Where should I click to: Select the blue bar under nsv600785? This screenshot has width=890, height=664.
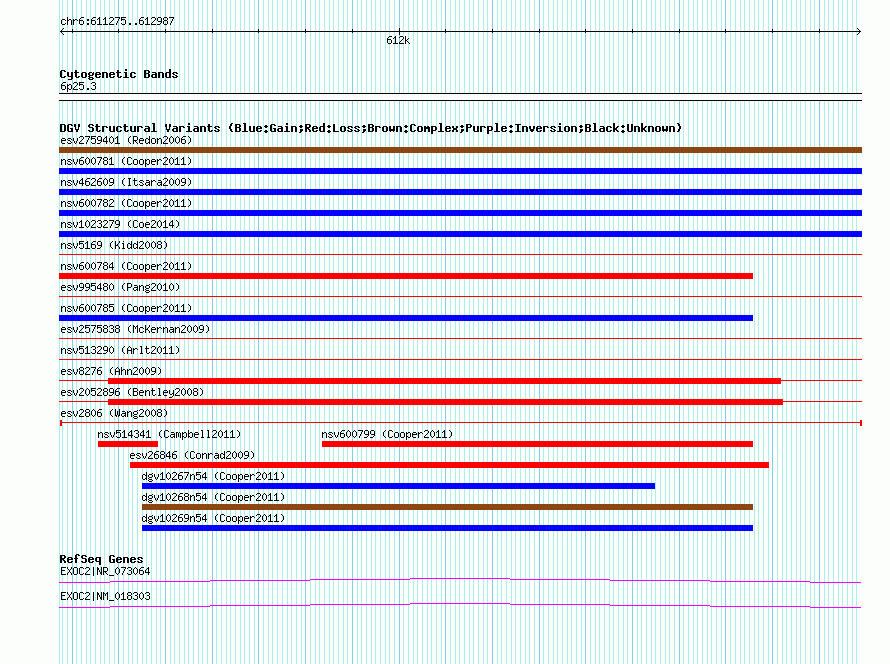click(x=406, y=318)
